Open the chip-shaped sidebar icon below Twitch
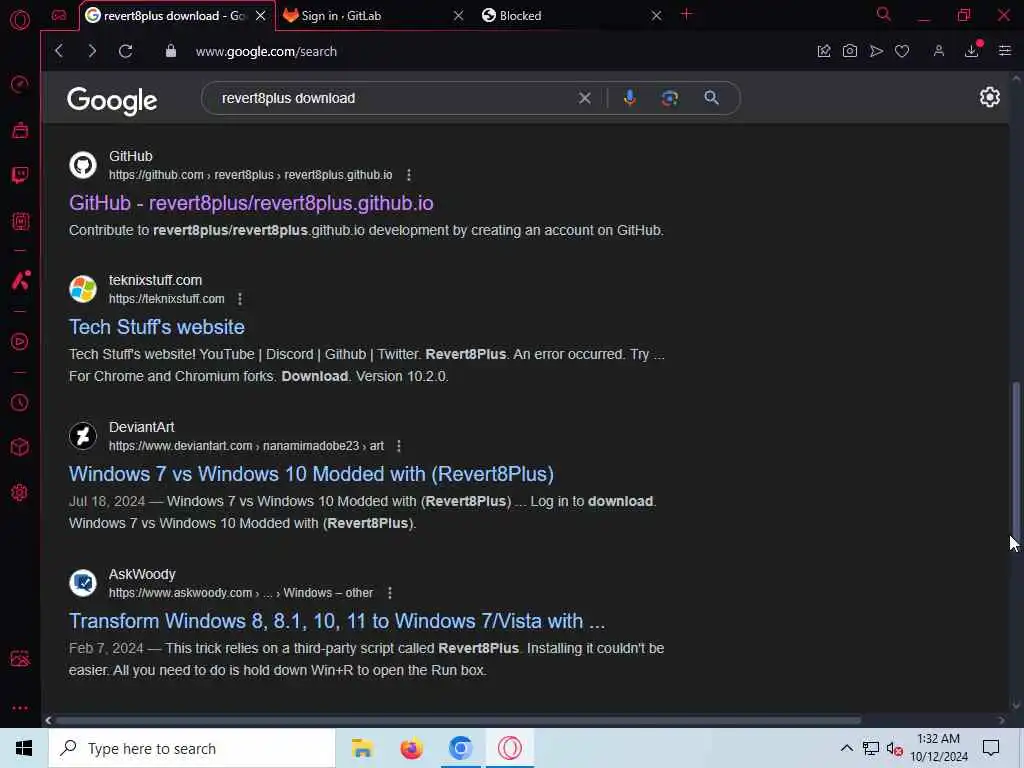 (x=20, y=221)
